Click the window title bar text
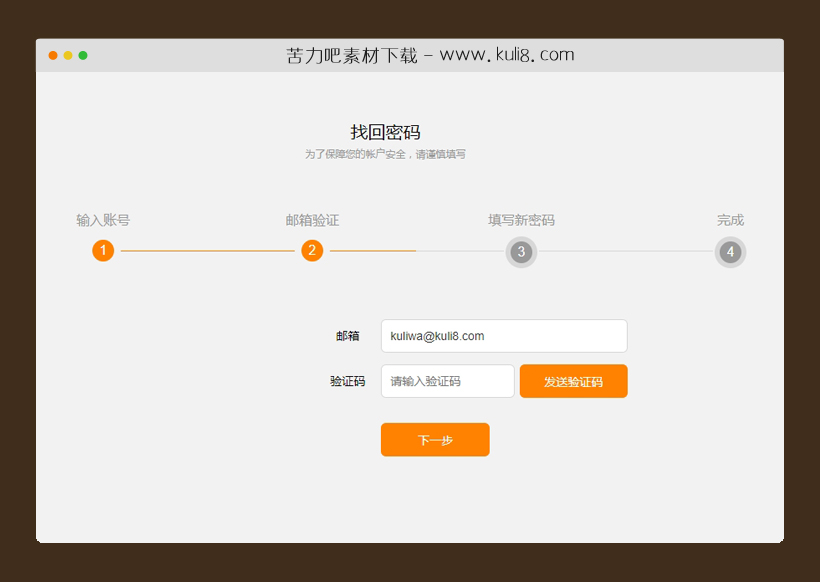 [x=430, y=55]
